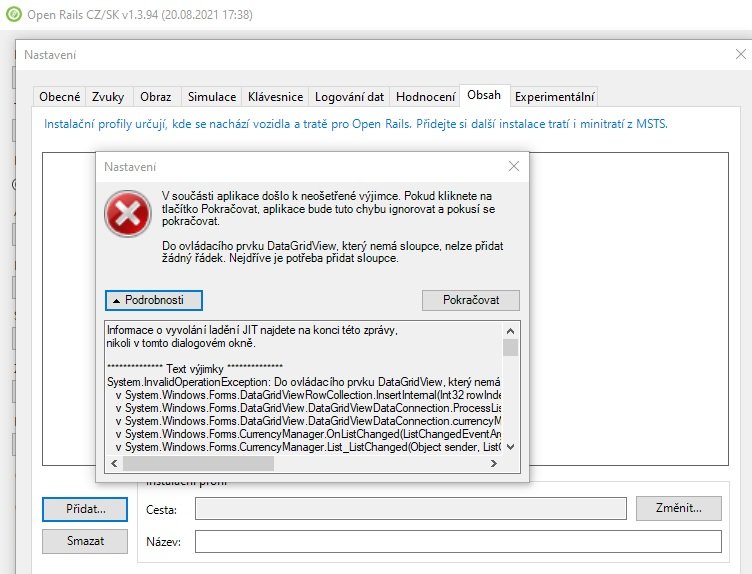Click the Přidat... button
Image resolution: width=752 pixels, height=574 pixels.
point(85,509)
